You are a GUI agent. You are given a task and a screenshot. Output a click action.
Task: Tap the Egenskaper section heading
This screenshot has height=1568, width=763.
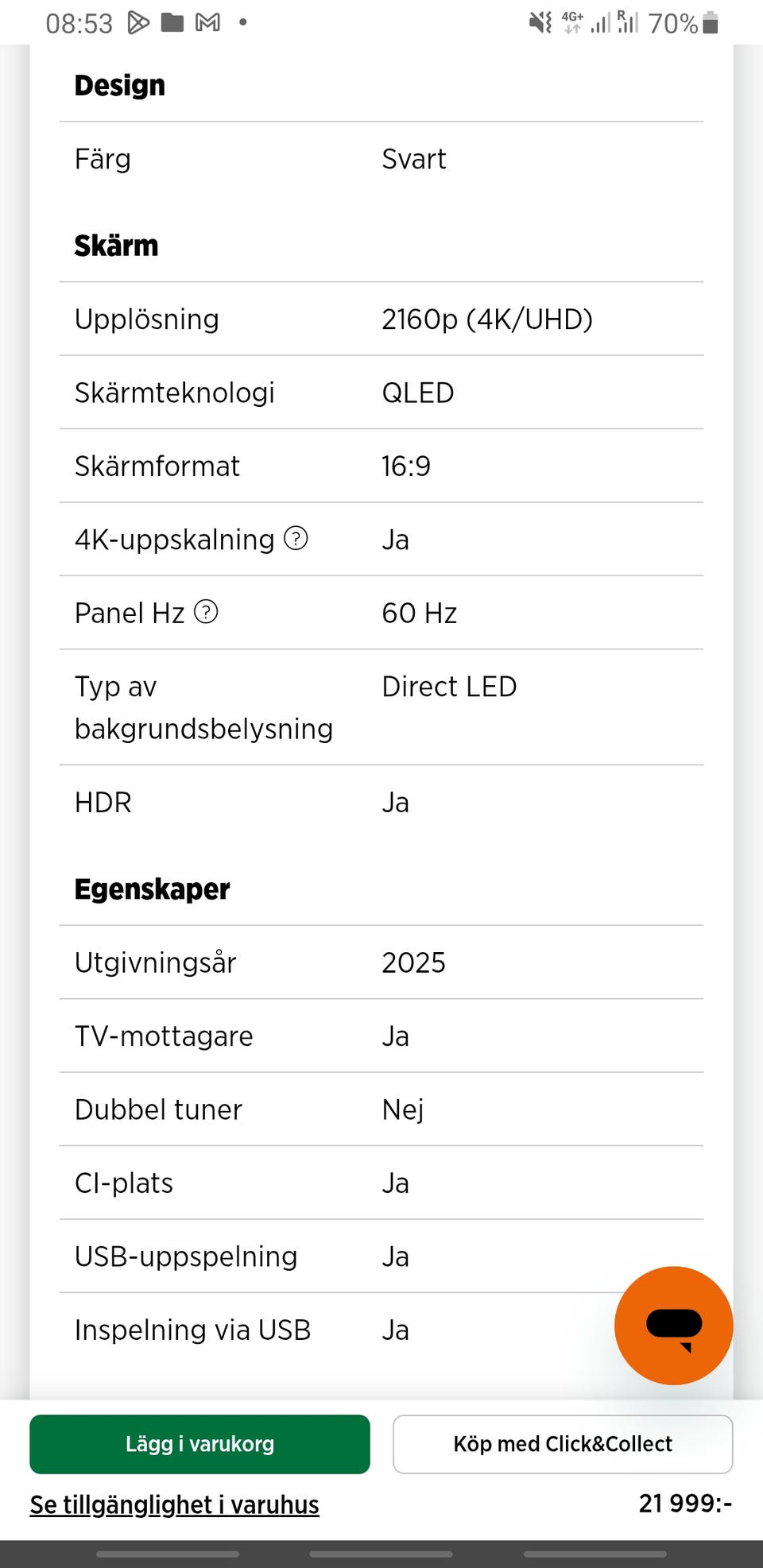(x=152, y=889)
